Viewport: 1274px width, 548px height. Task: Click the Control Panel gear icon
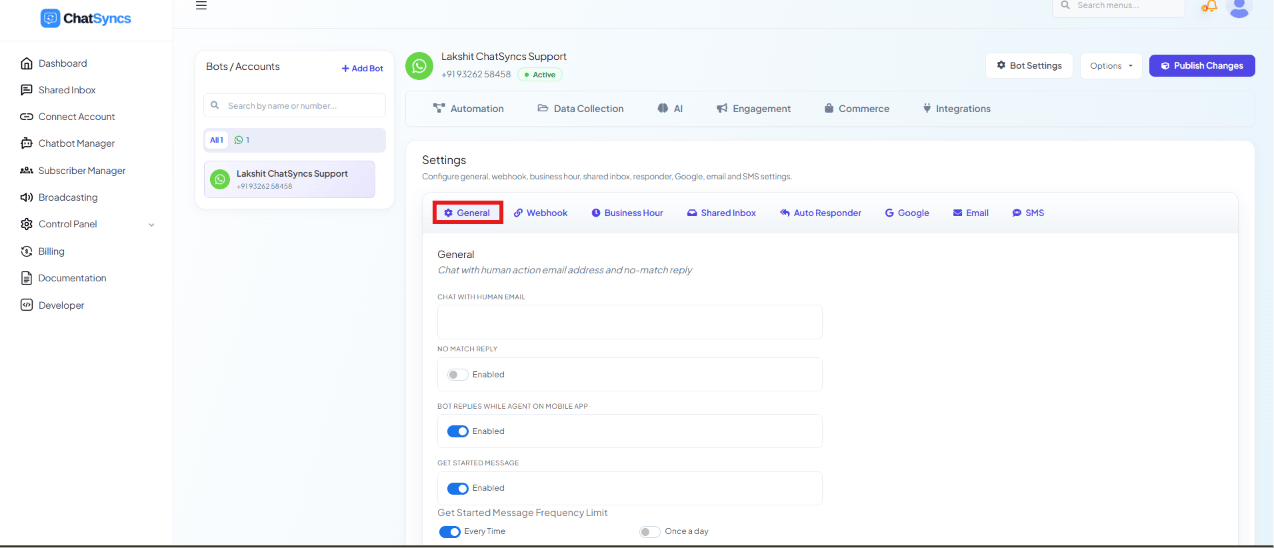pyautogui.click(x=27, y=224)
